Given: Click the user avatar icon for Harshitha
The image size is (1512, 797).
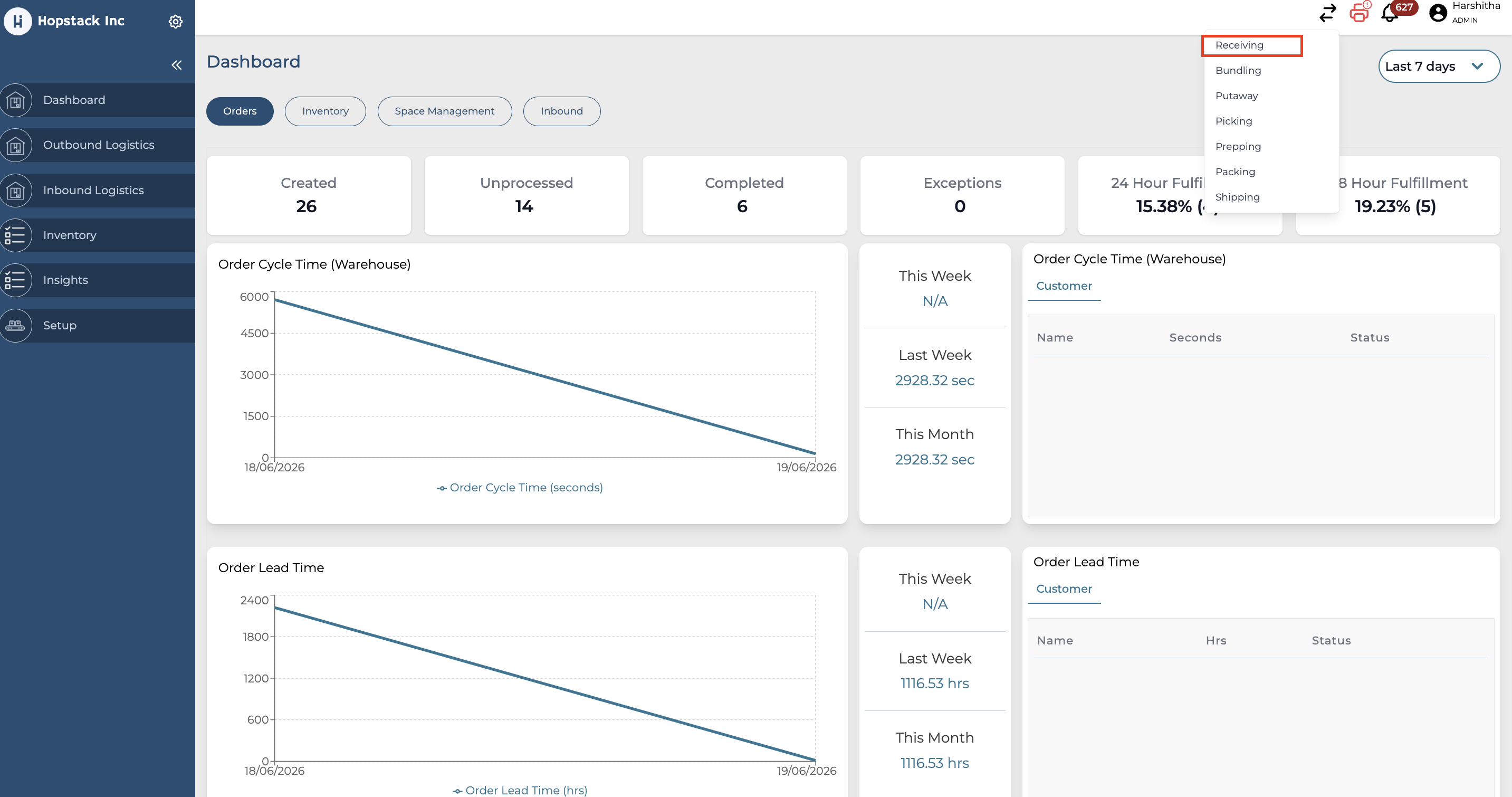Looking at the screenshot, I should pos(1438,13).
